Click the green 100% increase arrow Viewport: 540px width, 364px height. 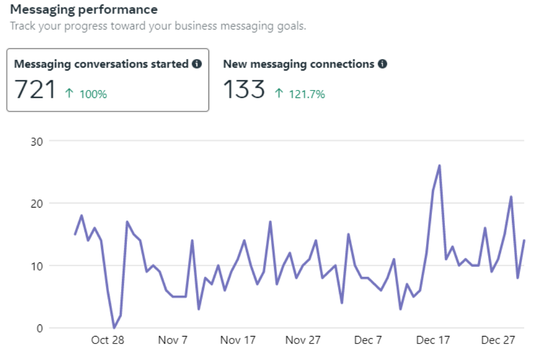point(69,93)
